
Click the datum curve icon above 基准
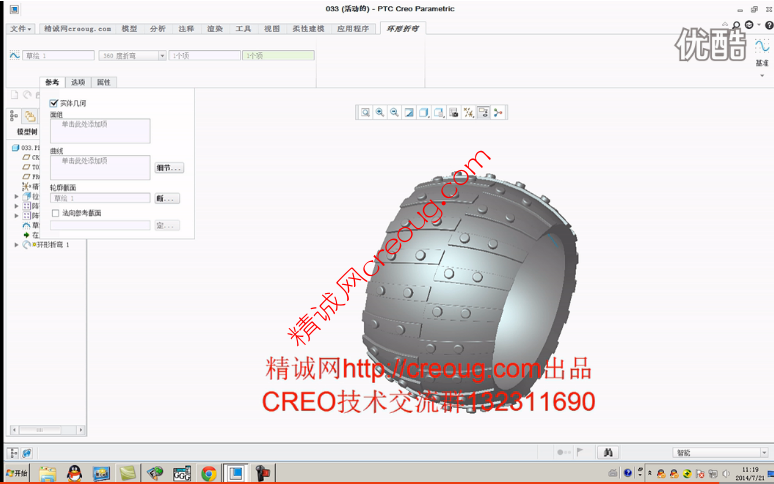762,46
